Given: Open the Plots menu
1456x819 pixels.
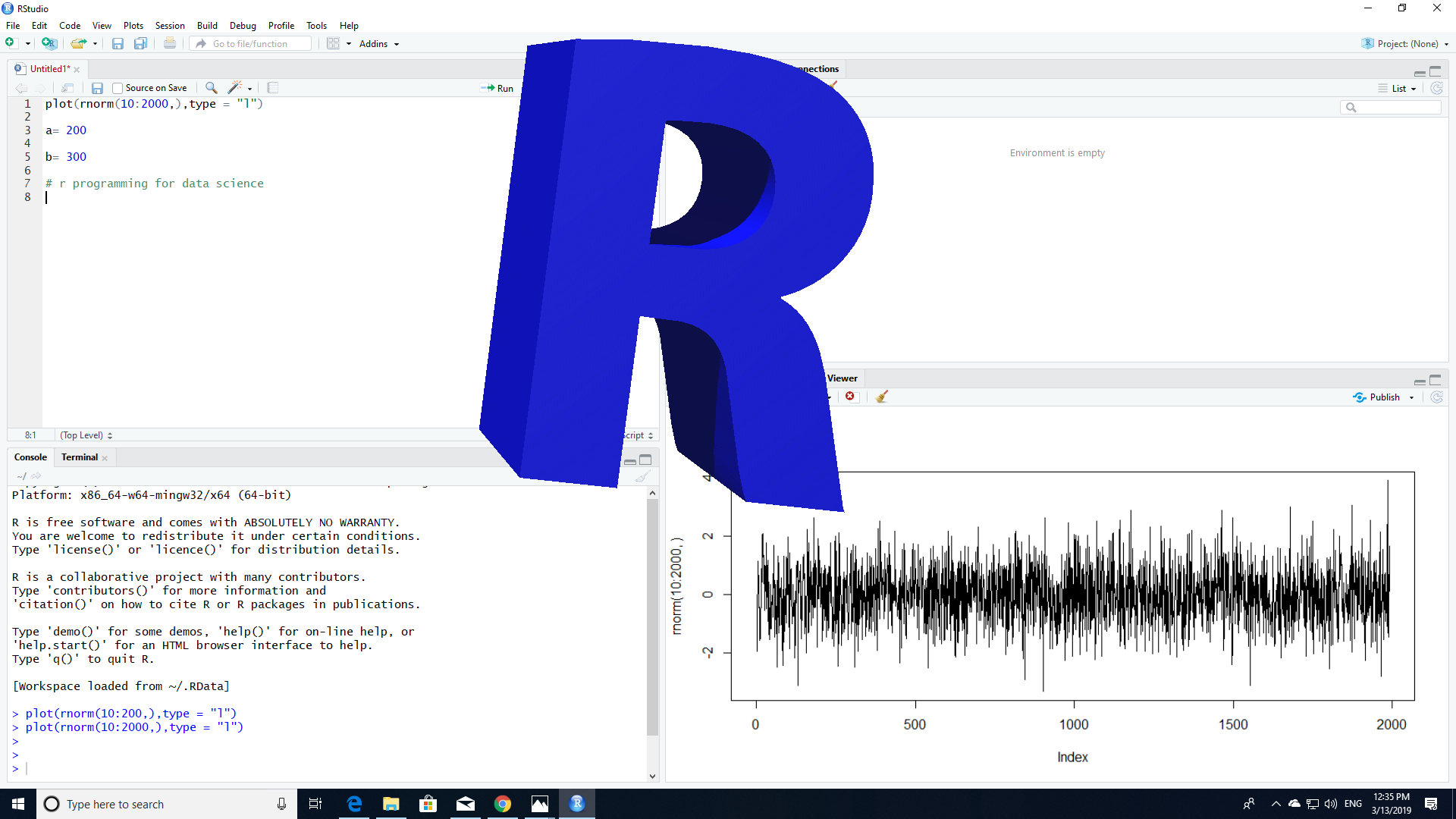Looking at the screenshot, I should [x=133, y=26].
